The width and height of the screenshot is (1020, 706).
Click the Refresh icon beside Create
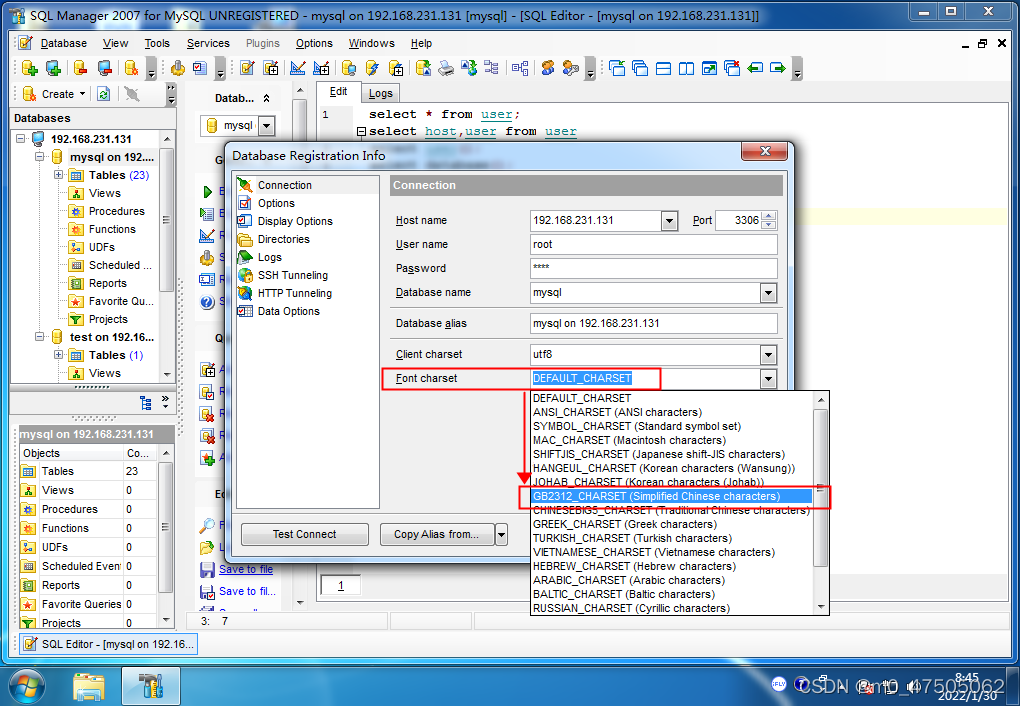(103, 94)
